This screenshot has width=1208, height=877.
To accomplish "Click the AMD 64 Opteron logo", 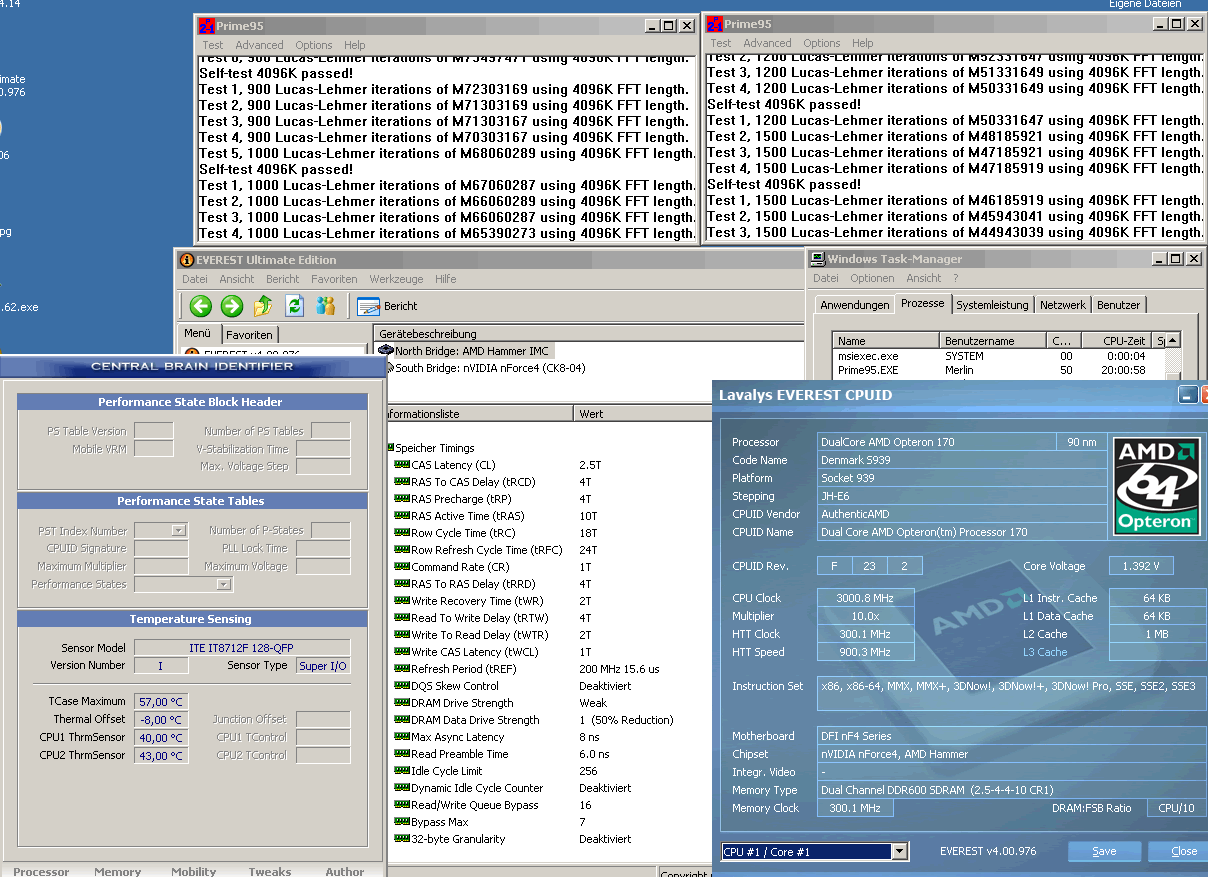I will pyautogui.click(x=1157, y=485).
